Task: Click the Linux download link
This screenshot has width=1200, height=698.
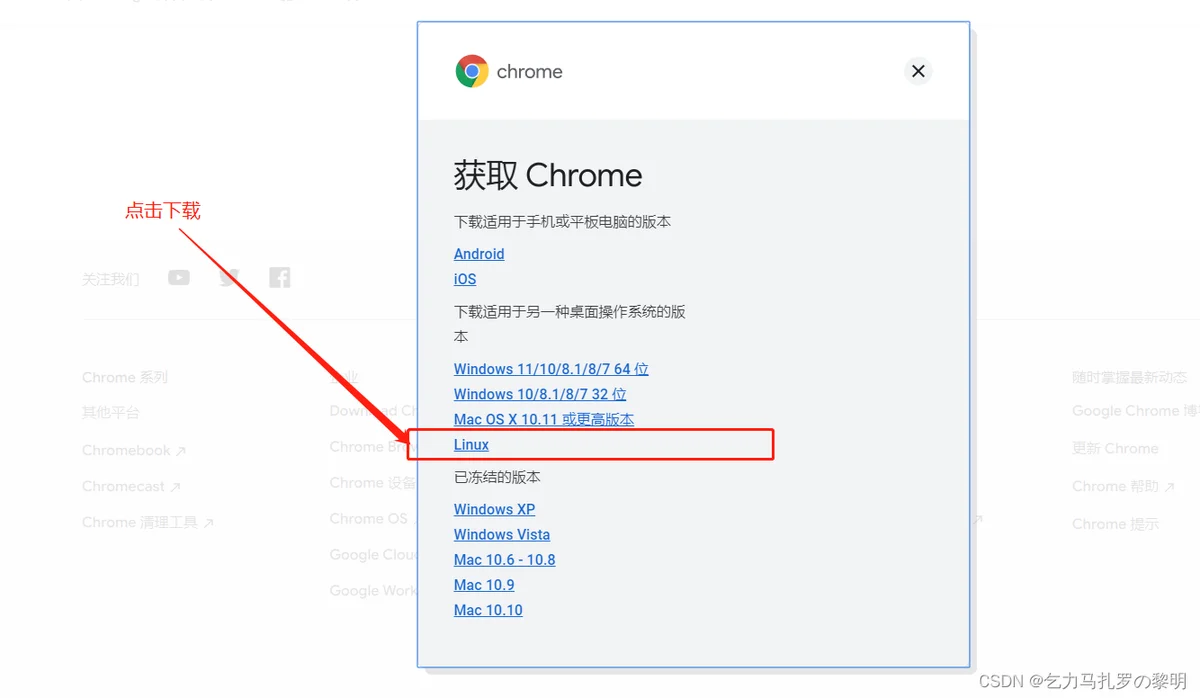Action: 471,445
